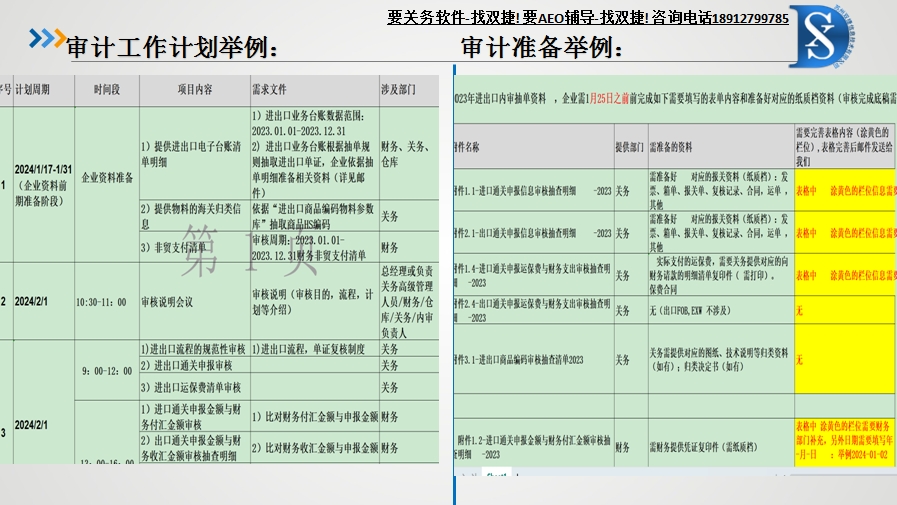
Task: Select the 提供部门 header in right table
Action: click(628, 146)
